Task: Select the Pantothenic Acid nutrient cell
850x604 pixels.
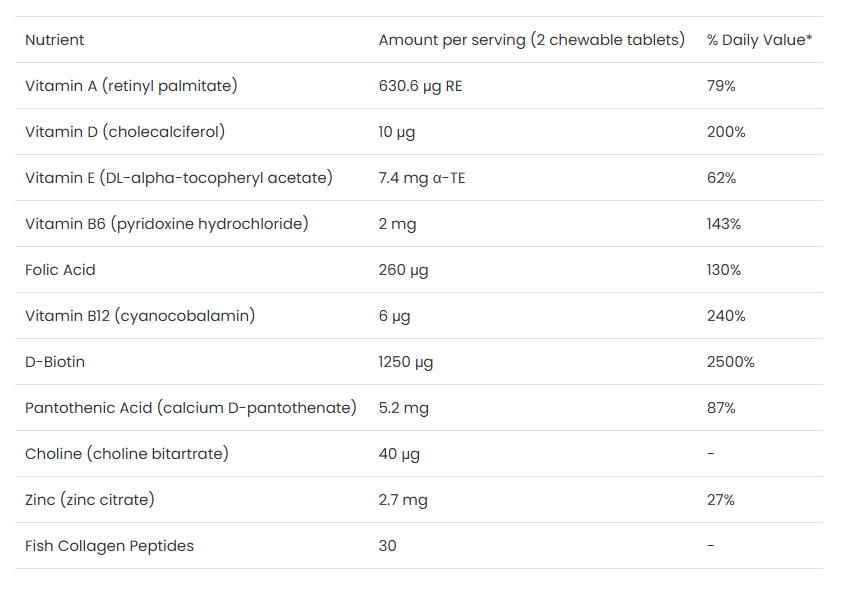Action: pos(191,408)
